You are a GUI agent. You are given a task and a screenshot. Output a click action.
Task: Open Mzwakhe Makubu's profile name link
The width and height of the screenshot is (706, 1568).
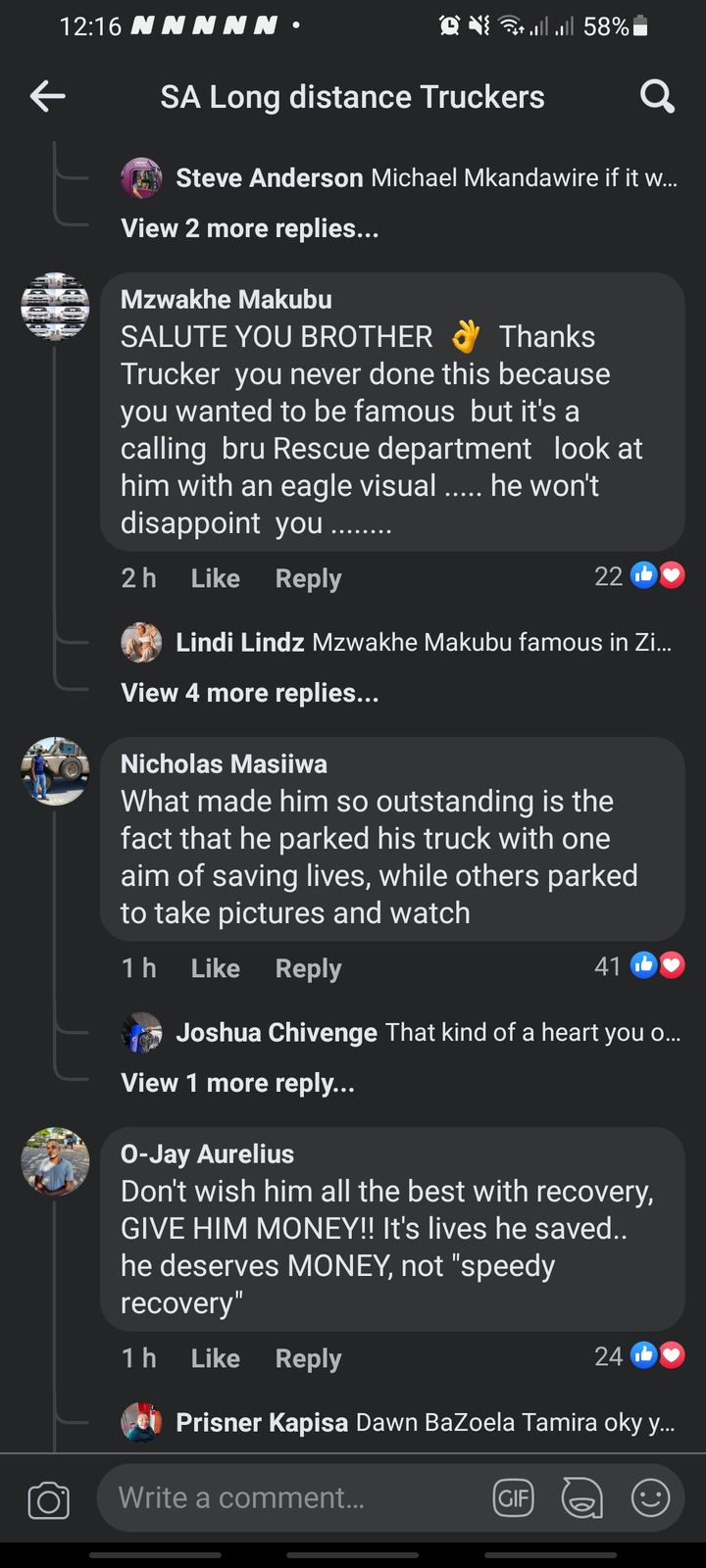click(x=226, y=300)
